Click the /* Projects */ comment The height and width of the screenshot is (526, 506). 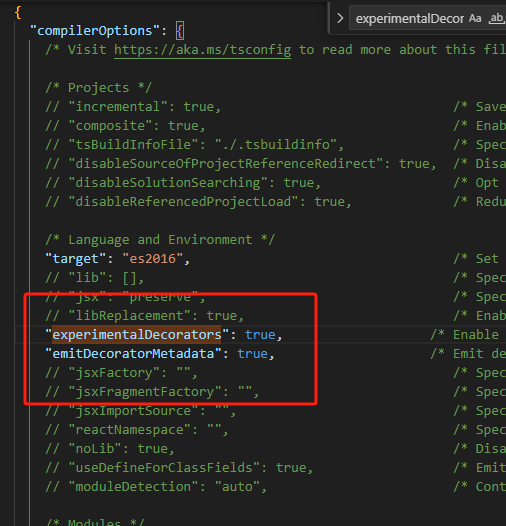98,88
